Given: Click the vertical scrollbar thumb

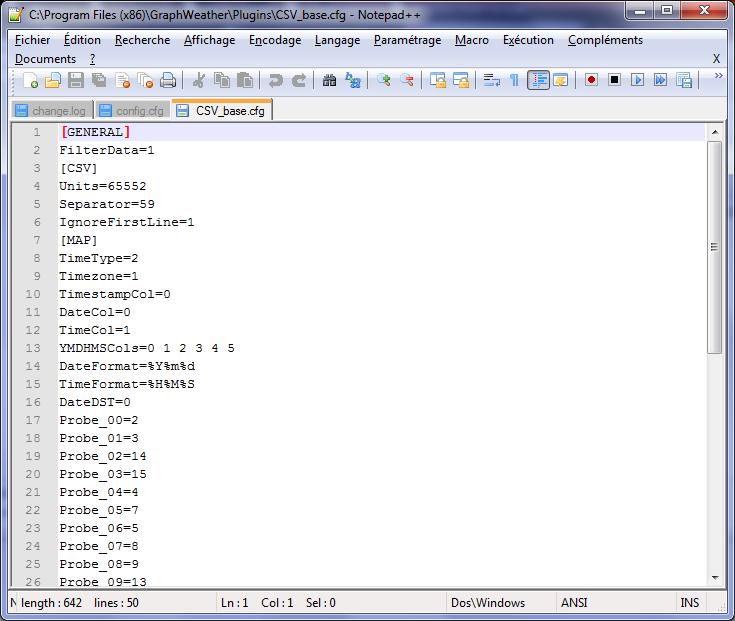Looking at the screenshot, I should (715, 247).
